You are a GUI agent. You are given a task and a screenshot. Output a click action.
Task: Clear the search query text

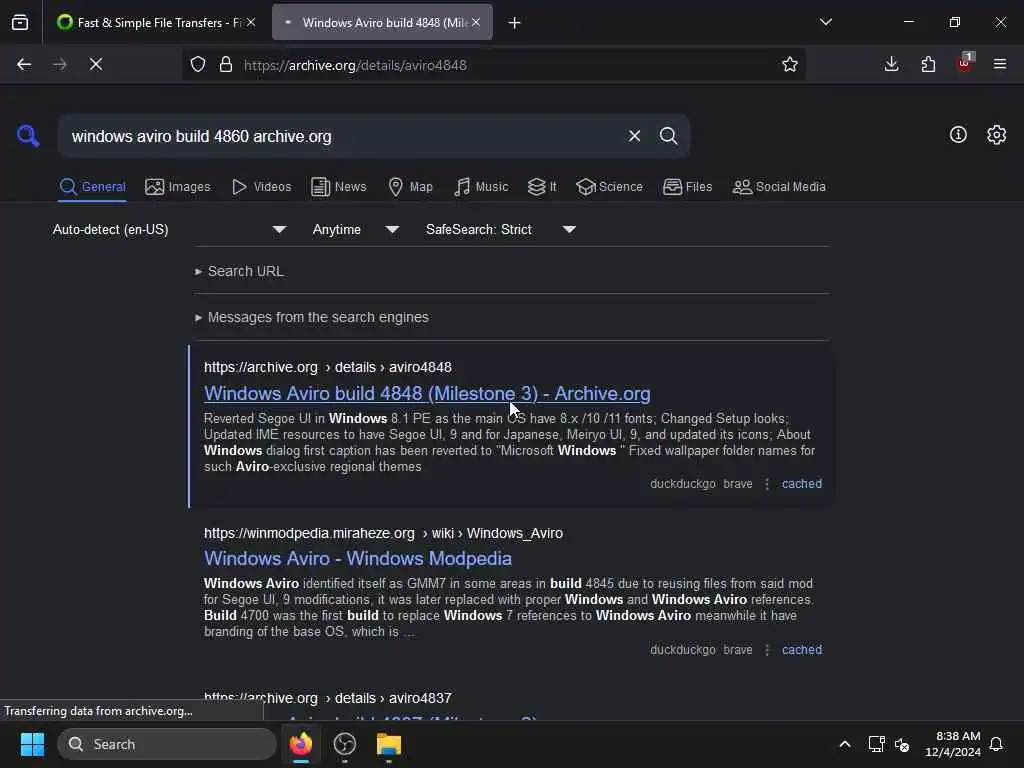click(635, 136)
